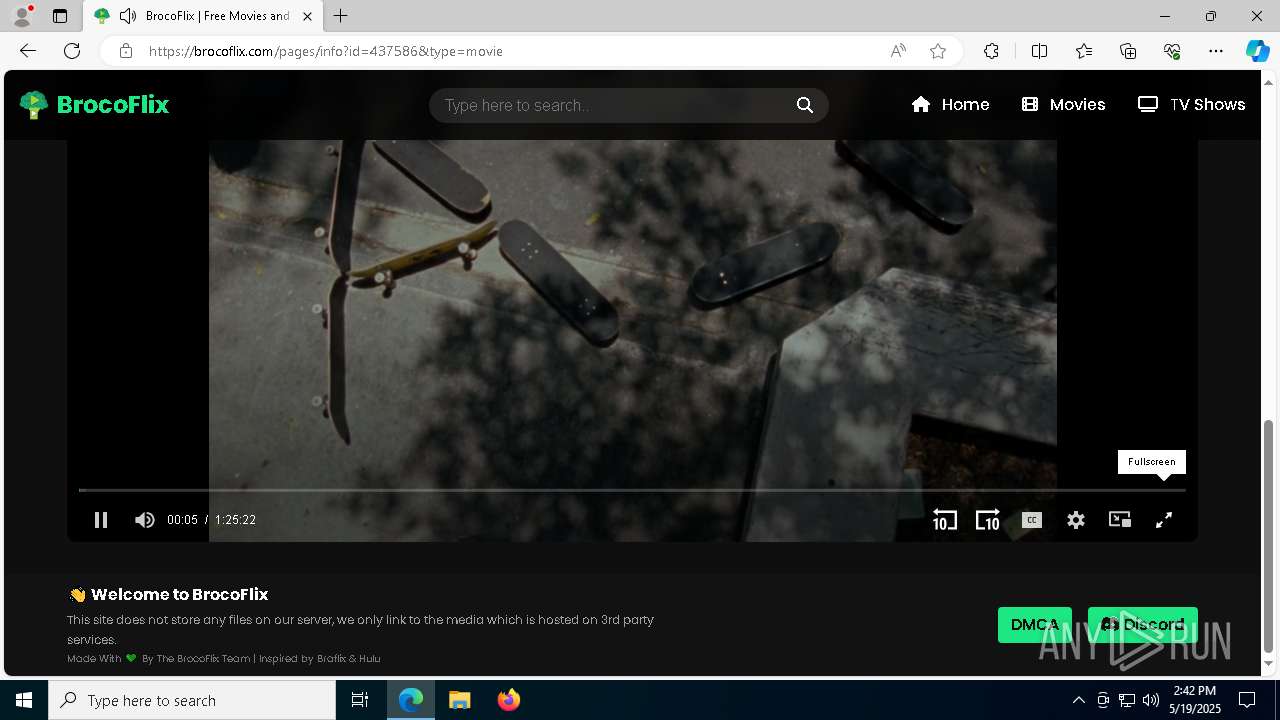Click the site search magnifier icon

(805, 105)
